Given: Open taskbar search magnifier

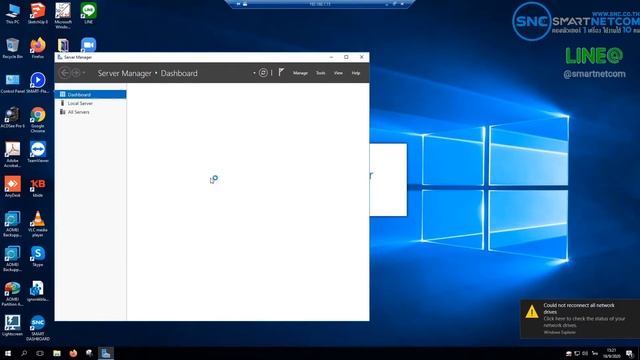Looking at the screenshot, I should coord(24,353).
